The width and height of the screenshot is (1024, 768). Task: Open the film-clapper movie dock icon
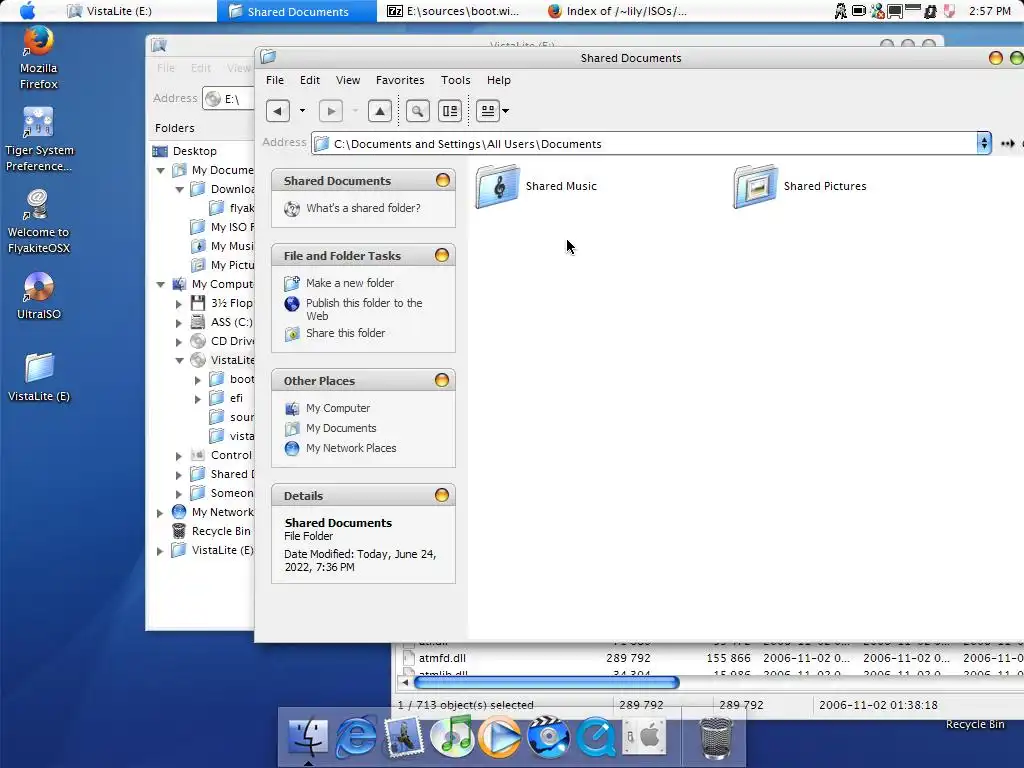click(548, 736)
